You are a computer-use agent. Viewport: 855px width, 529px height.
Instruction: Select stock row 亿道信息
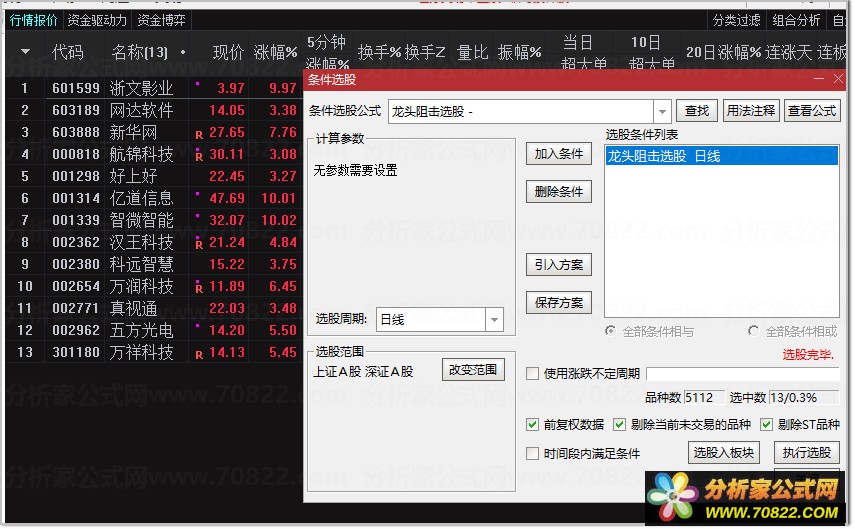click(x=154, y=198)
